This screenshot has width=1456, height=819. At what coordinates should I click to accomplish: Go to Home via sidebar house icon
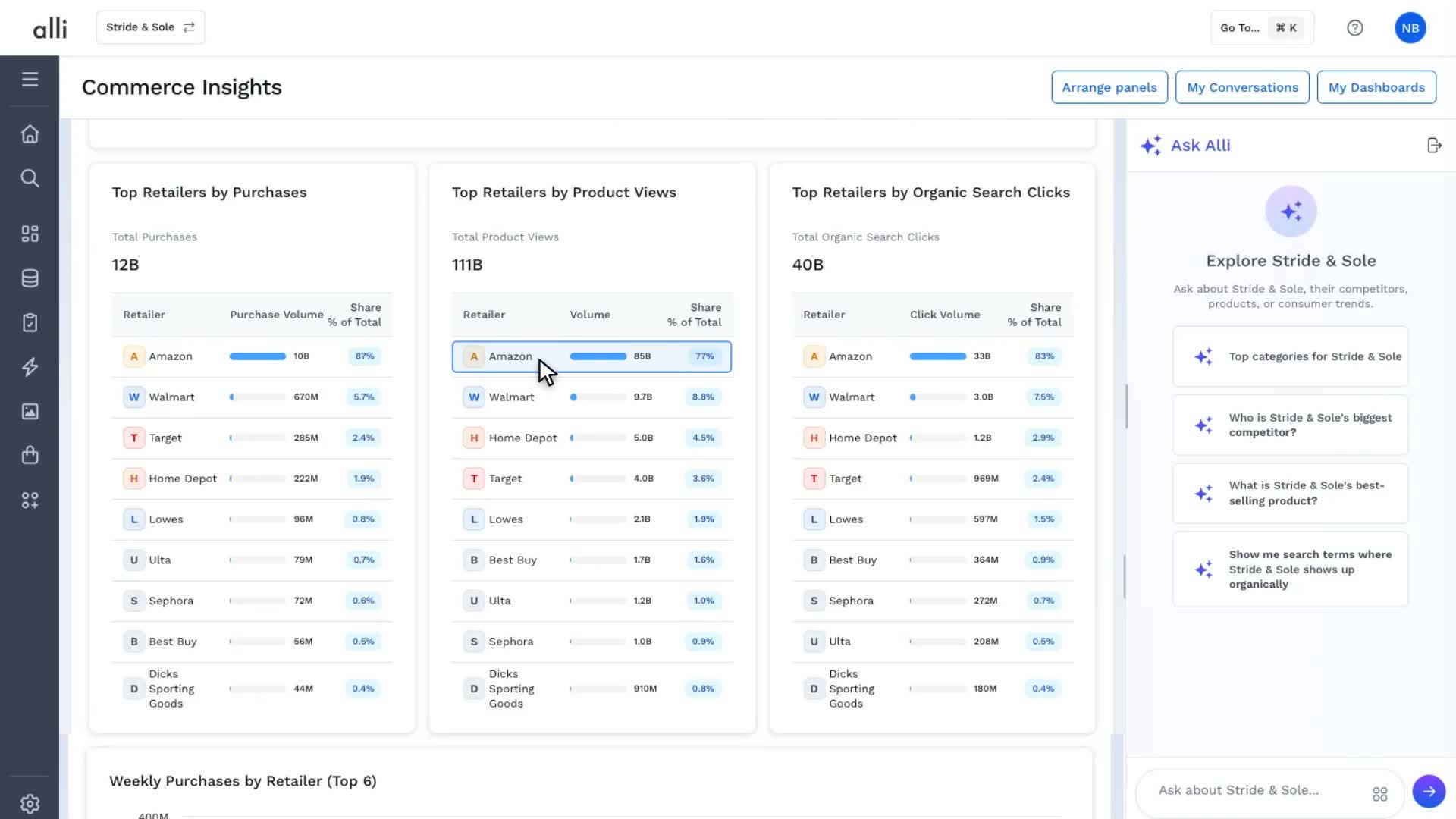coord(30,134)
